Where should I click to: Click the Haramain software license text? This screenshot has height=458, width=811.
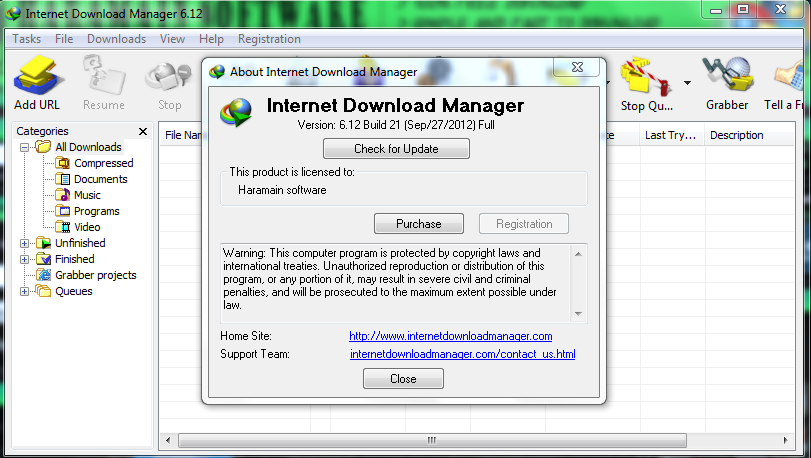(x=282, y=190)
